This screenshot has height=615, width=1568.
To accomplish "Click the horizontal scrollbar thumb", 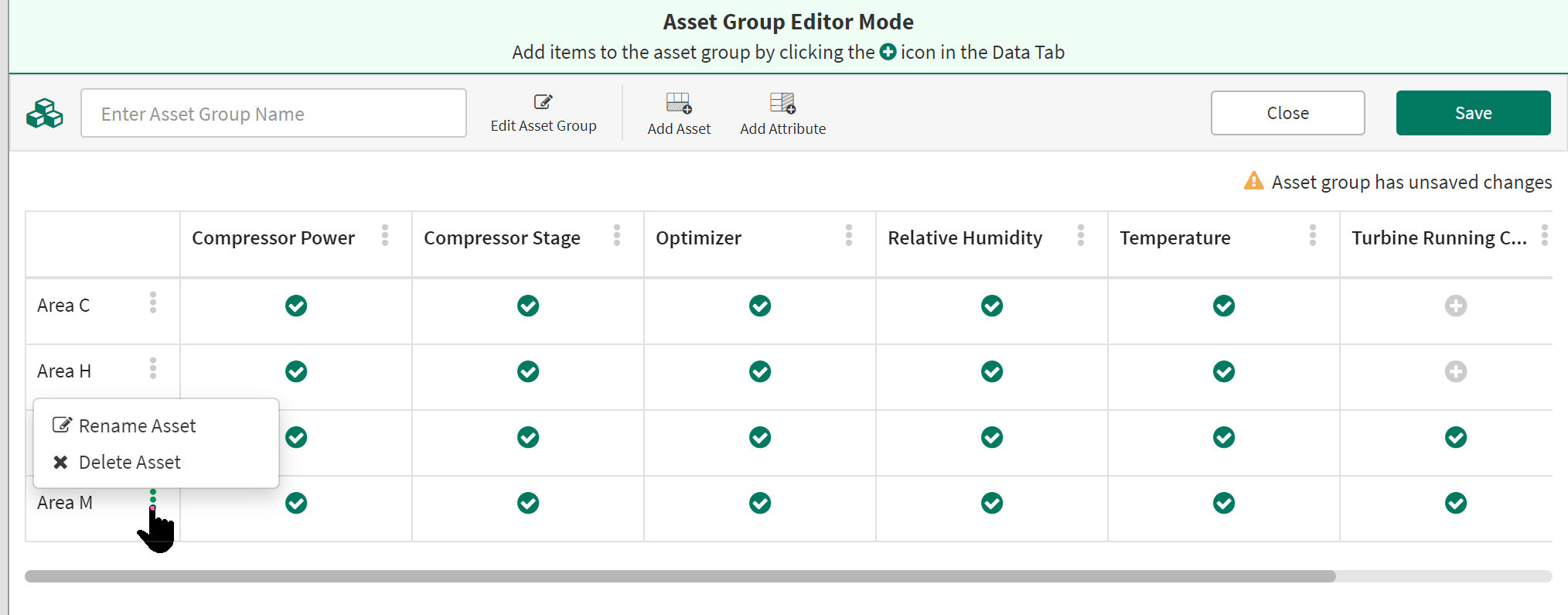I will (x=680, y=576).
